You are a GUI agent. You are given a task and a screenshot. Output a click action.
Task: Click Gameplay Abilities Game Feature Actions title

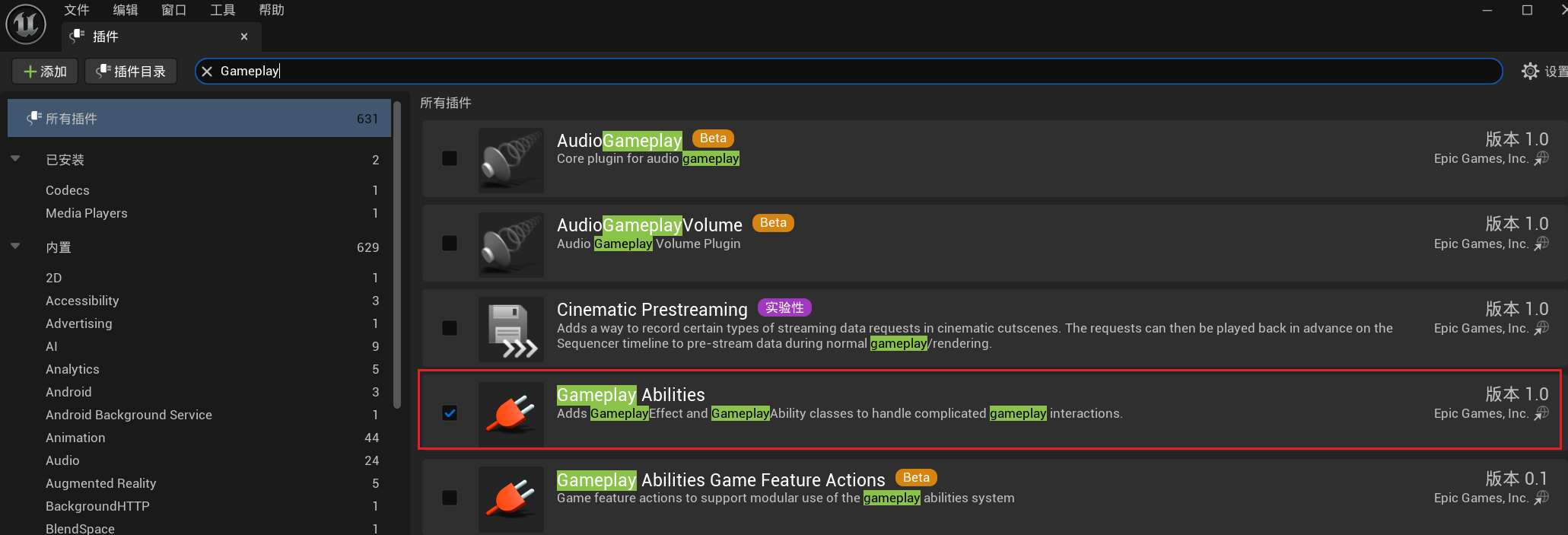pos(721,480)
